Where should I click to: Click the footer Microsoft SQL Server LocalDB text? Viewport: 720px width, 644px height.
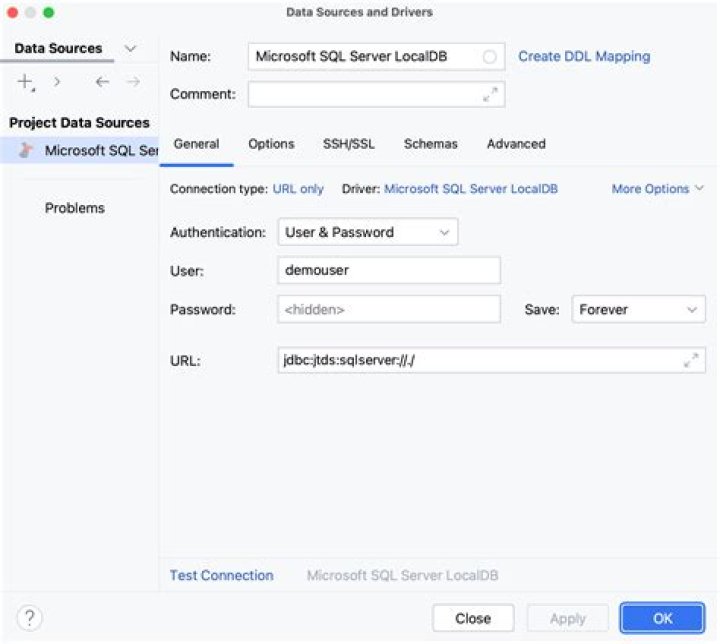[402, 575]
